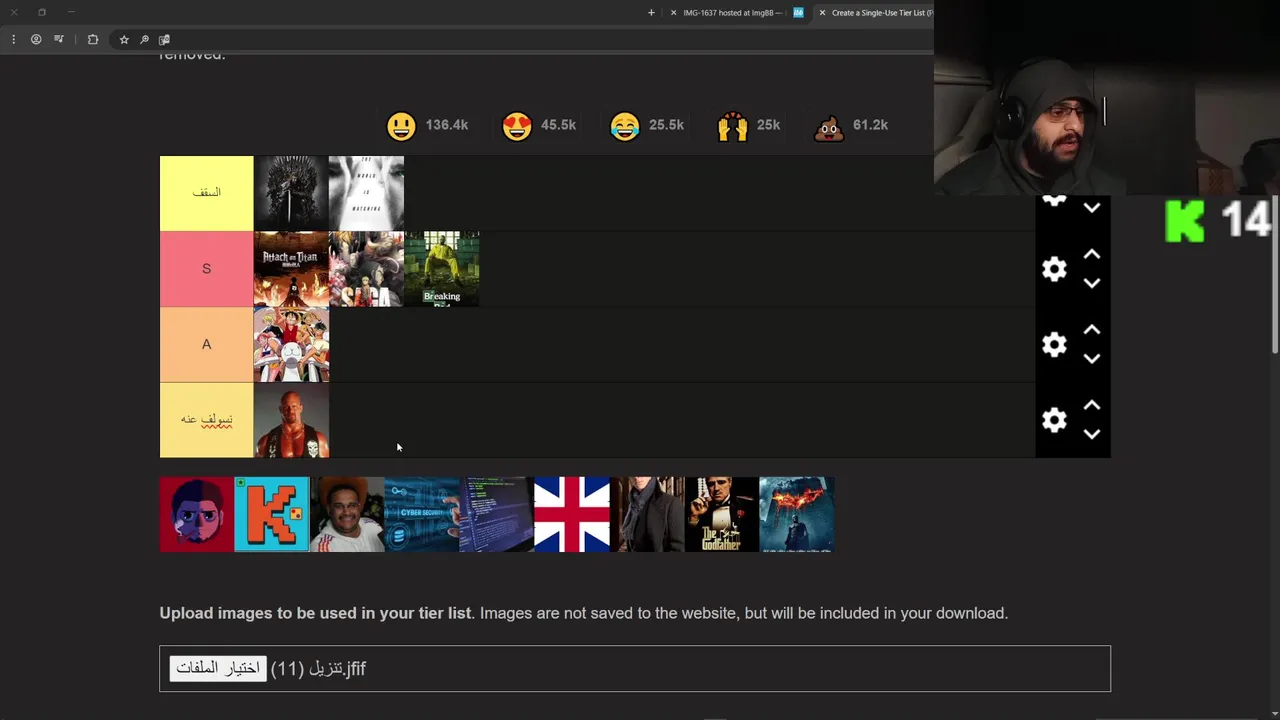Open the browser profile icon
1280x720 pixels.
pyautogui.click(x=36, y=39)
